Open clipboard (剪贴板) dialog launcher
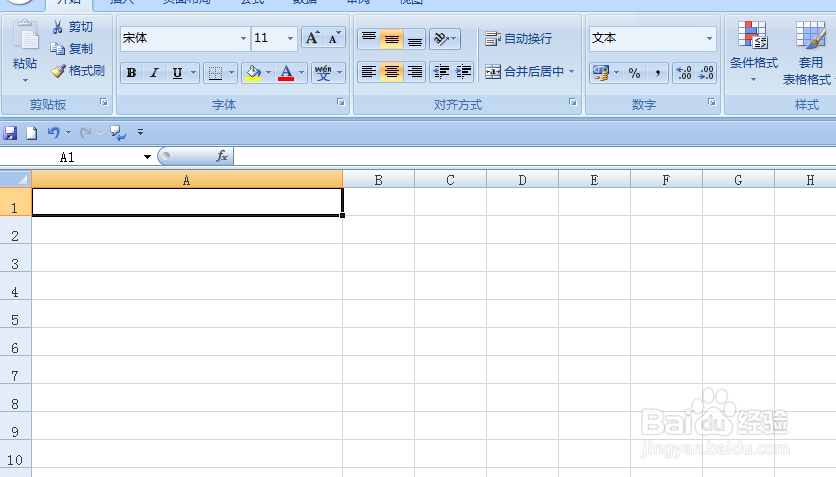This screenshot has width=836, height=477. pos(104,102)
